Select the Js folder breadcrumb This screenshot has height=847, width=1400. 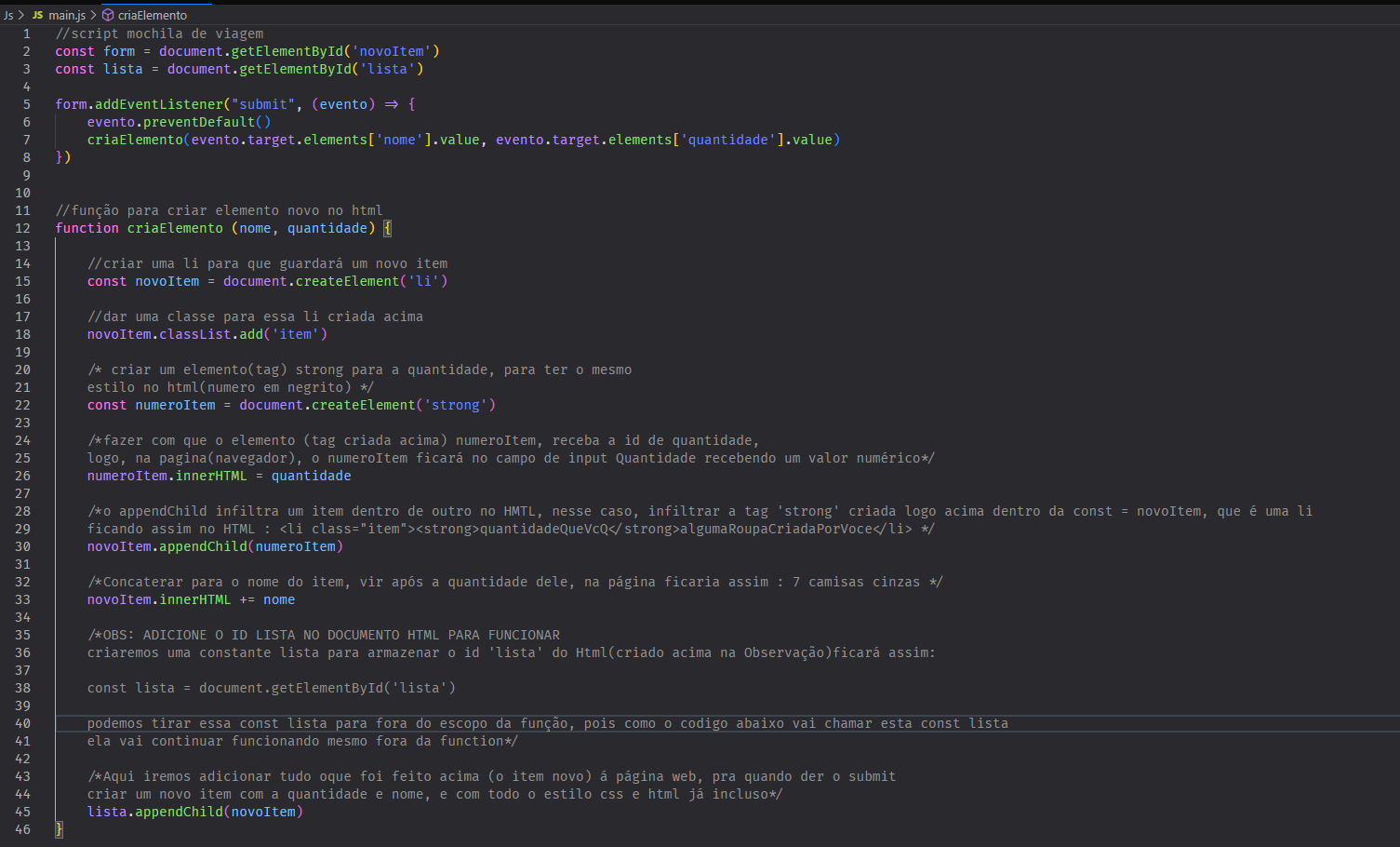(8, 15)
